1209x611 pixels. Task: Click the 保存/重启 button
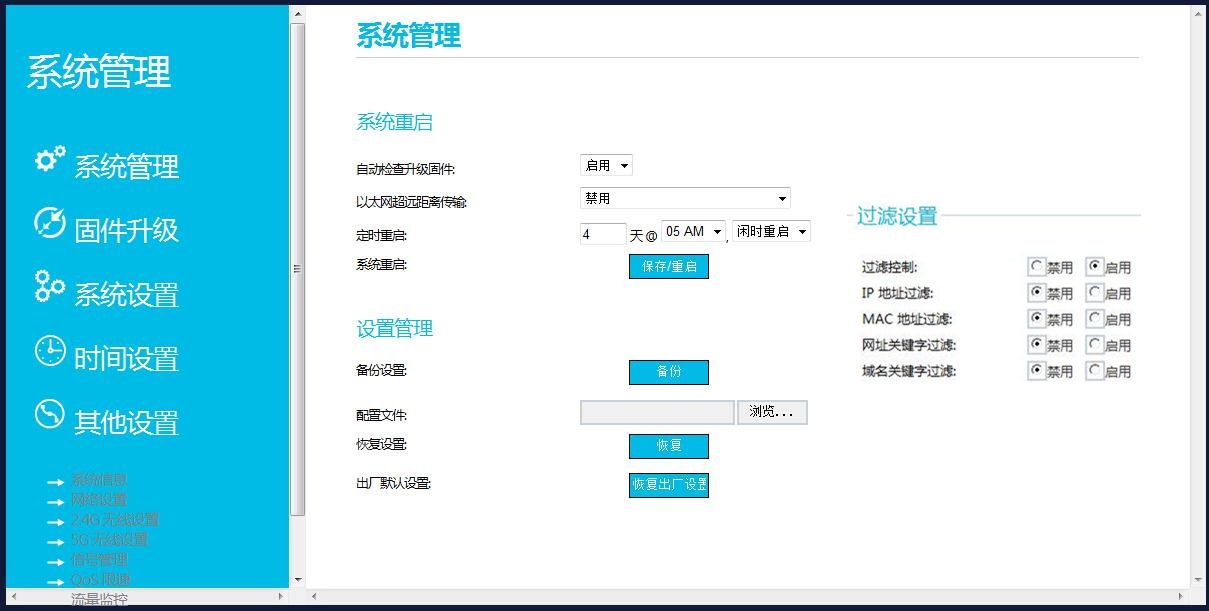coord(669,267)
